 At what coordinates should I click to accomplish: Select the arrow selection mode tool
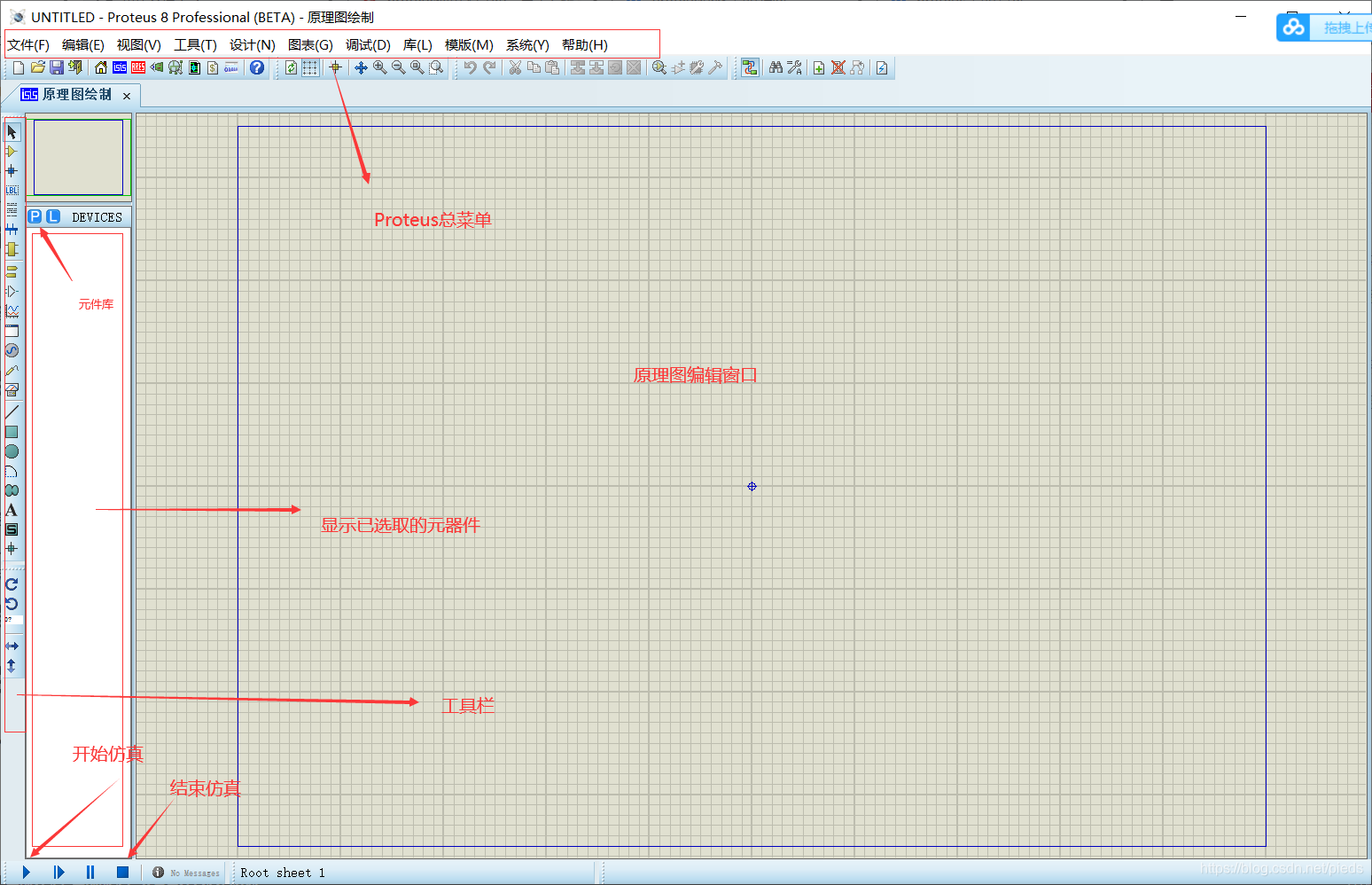point(12,132)
